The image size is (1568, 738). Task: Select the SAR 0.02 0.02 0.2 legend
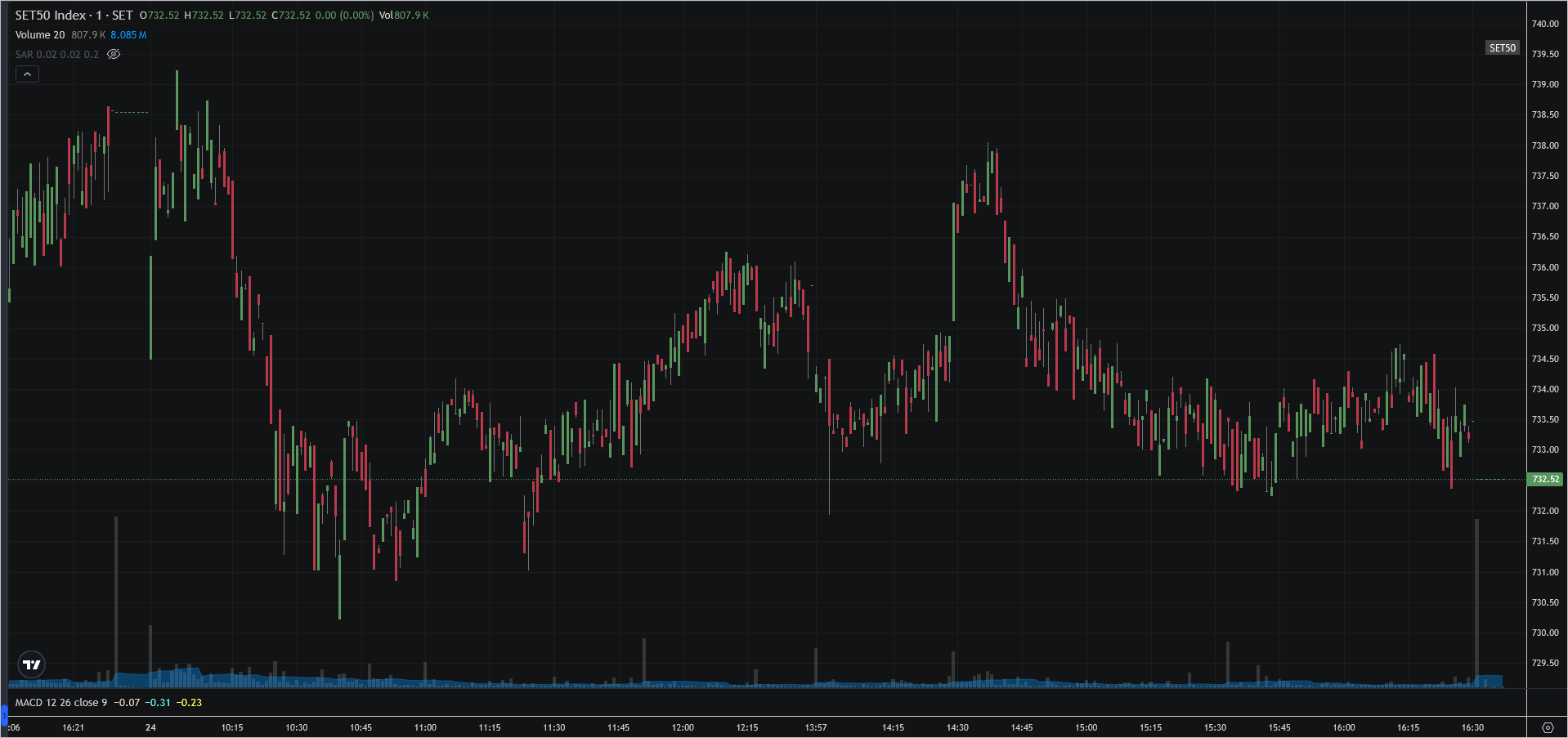tap(57, 55)
